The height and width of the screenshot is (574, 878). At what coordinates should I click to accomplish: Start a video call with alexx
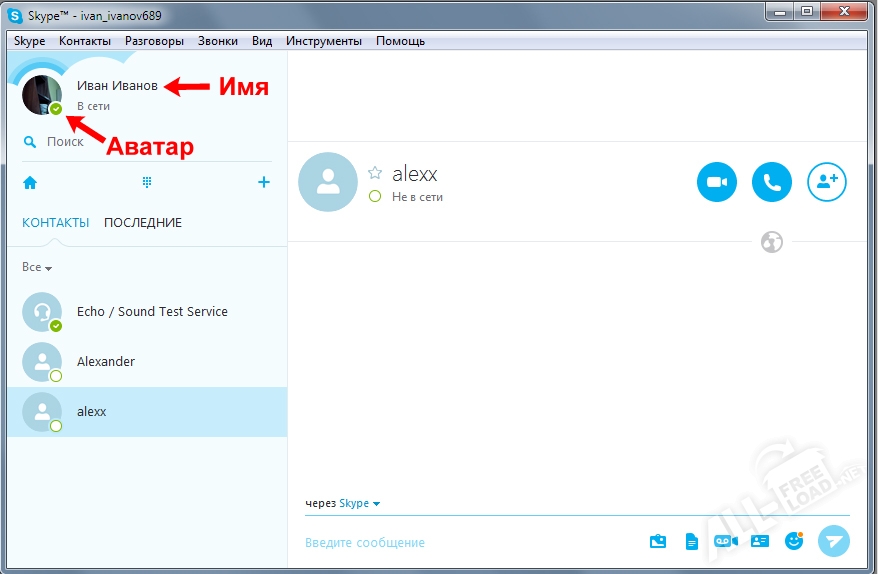pyautogui.click(x=716, y=182)
